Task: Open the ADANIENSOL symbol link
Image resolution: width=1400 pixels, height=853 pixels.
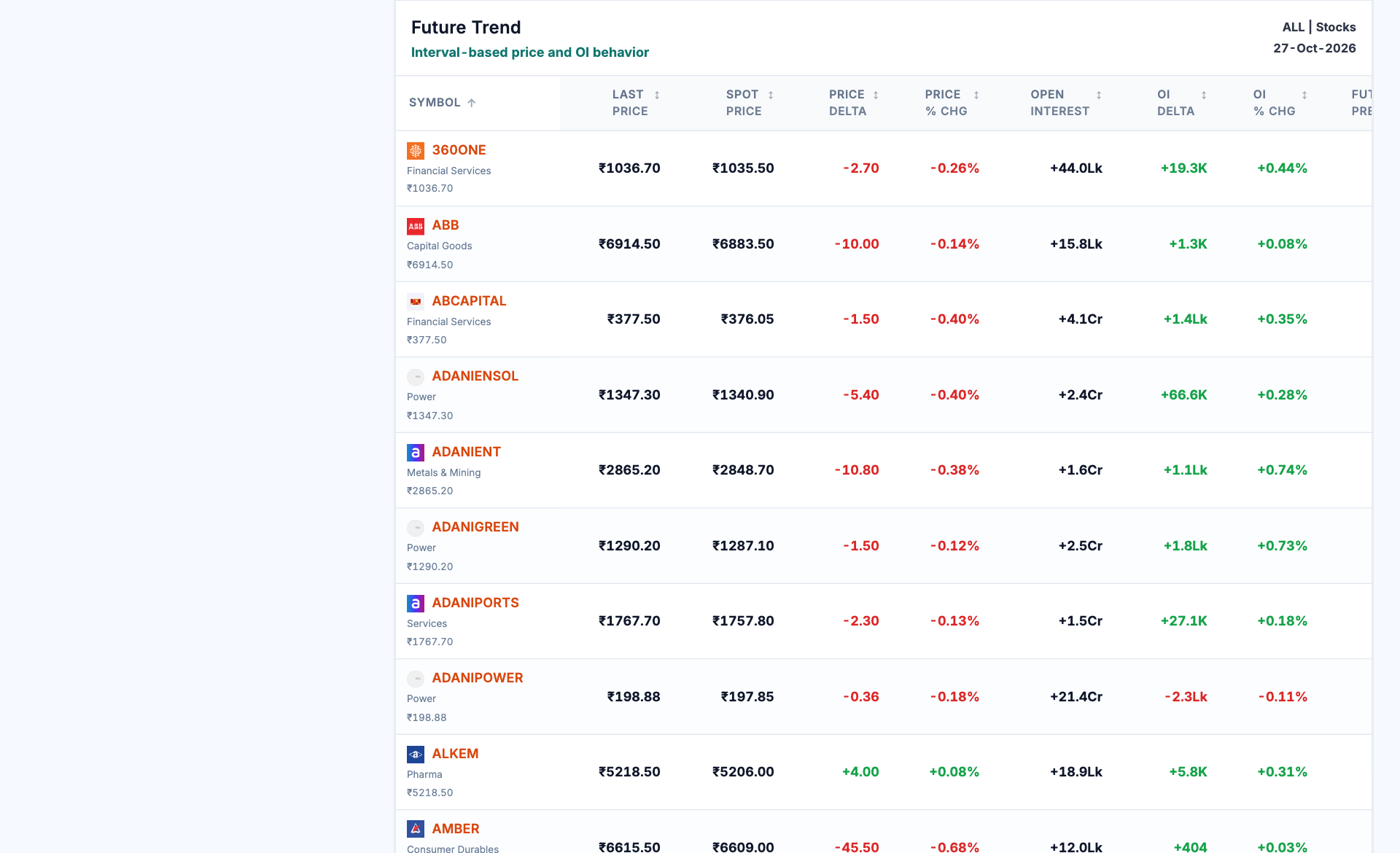Action: (475, 375)
